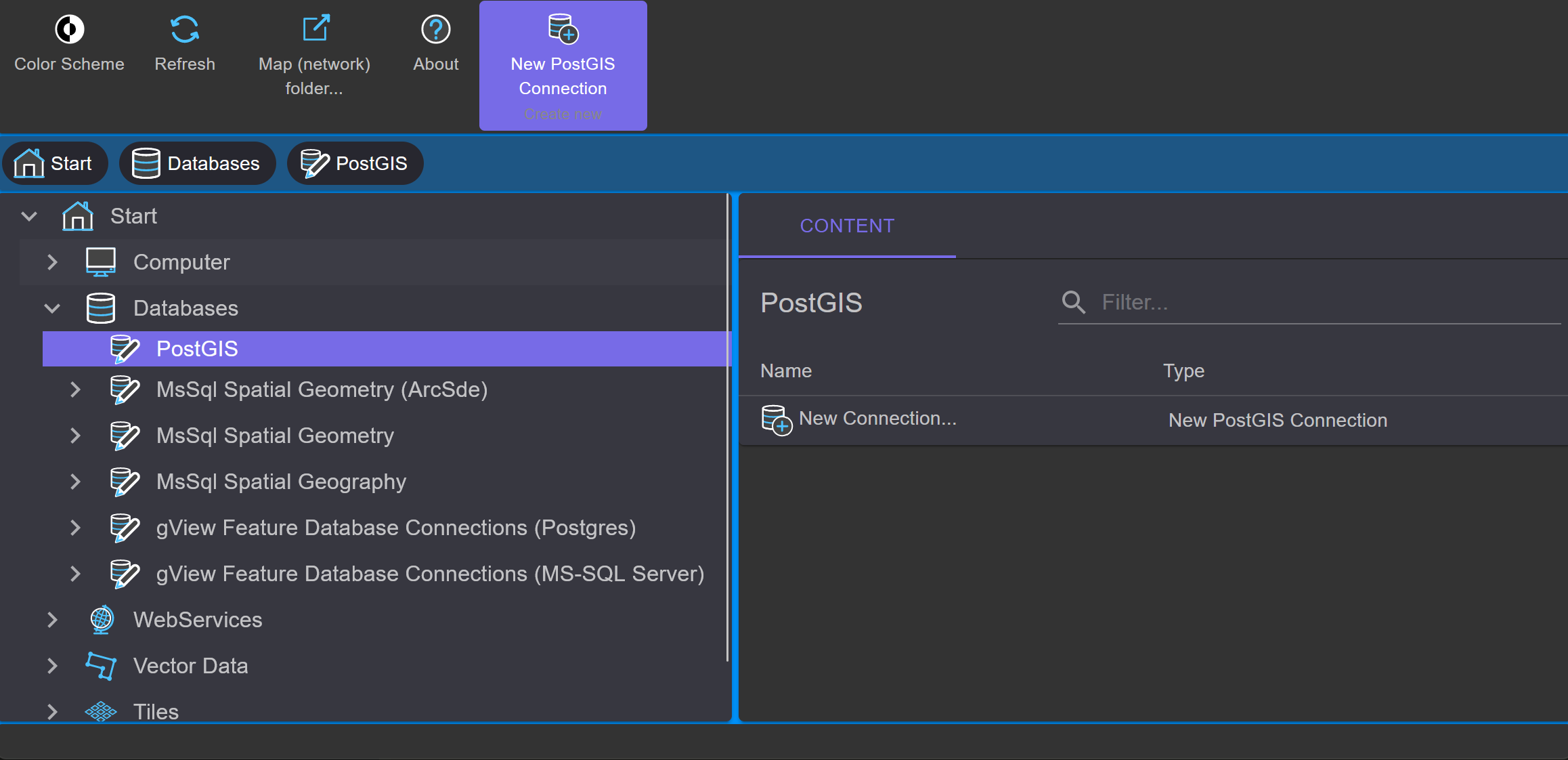Select gView Feature Database Connections (Postgres) label
1568x760 pixels.
[396, 528]
